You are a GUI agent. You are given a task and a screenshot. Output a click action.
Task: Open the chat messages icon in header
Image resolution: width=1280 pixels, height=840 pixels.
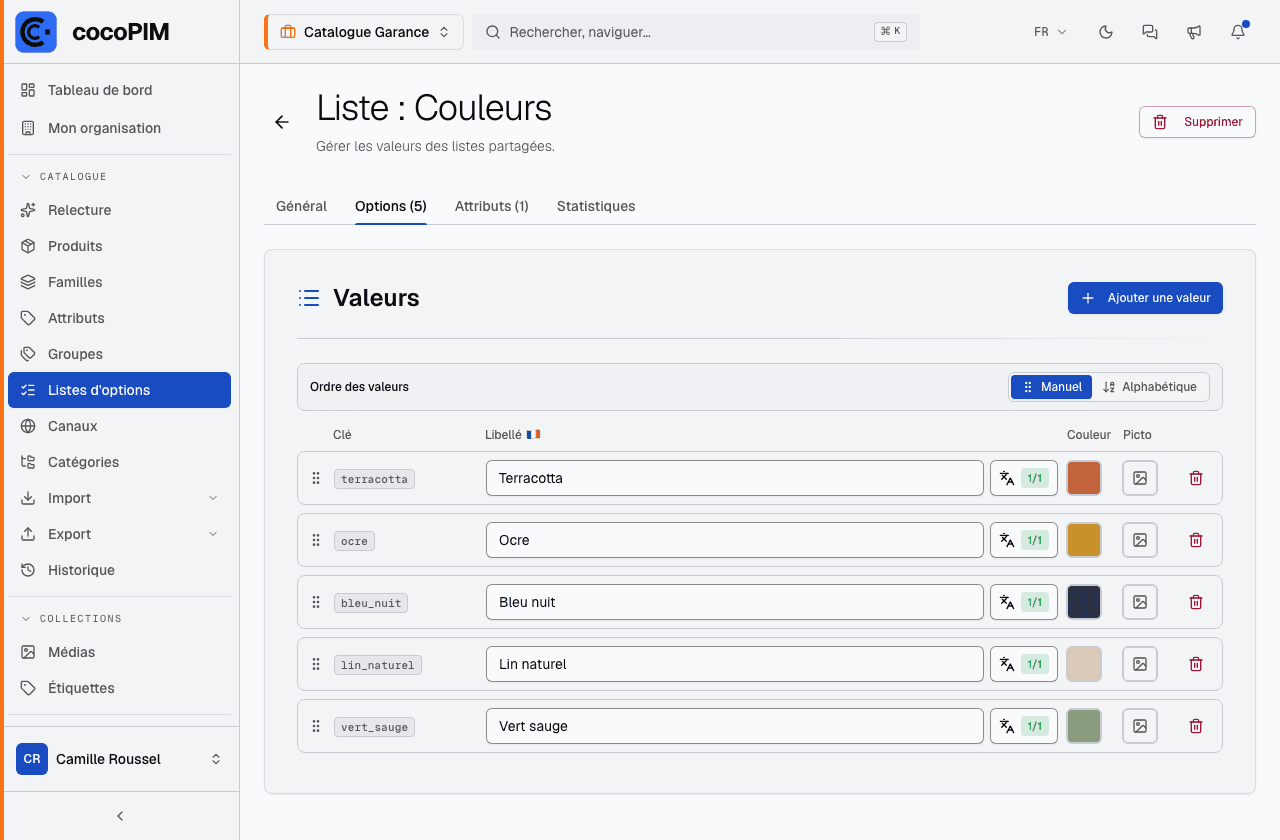pos(1150,32)
